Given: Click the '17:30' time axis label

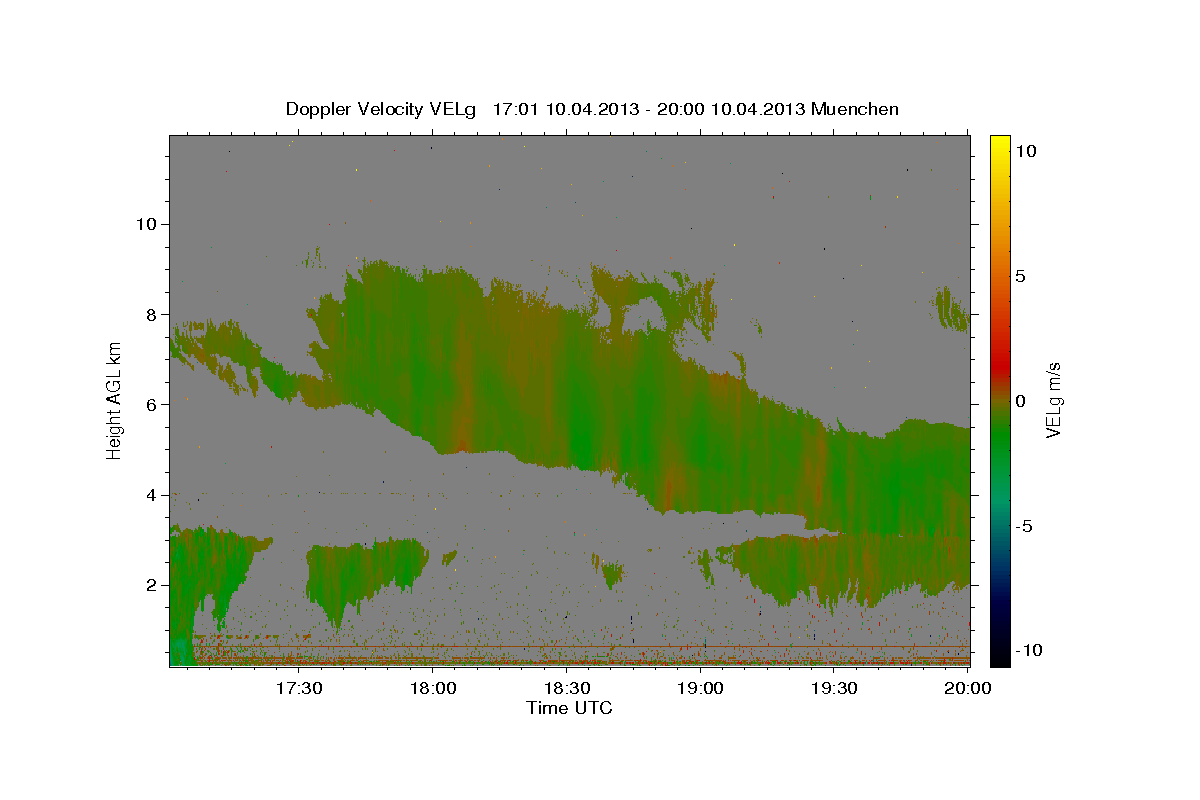Looking at the screenshot, I should [x=300, y=688].
